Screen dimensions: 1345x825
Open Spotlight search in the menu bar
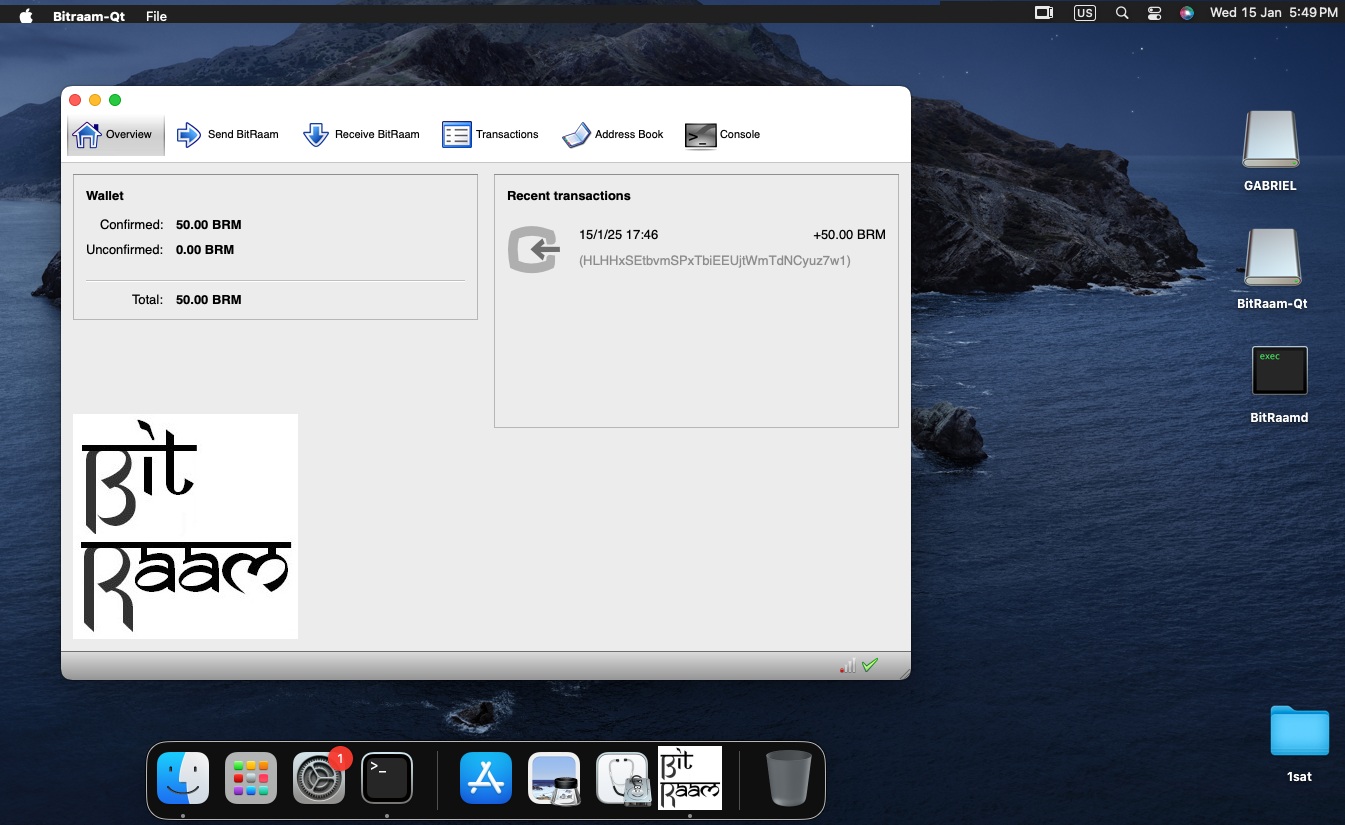(x=1122, y=14)
